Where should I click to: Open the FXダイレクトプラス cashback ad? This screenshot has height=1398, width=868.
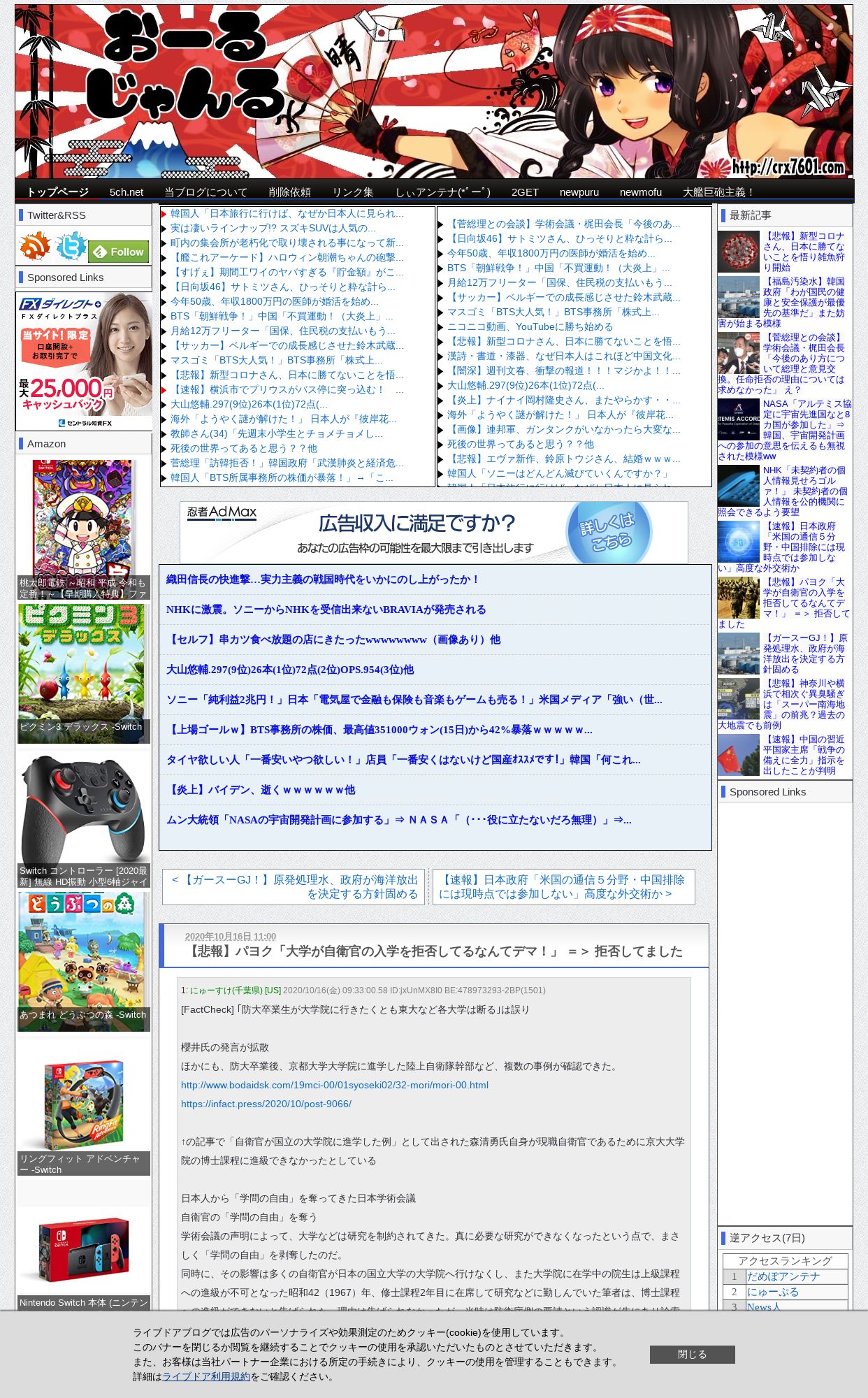84,361
